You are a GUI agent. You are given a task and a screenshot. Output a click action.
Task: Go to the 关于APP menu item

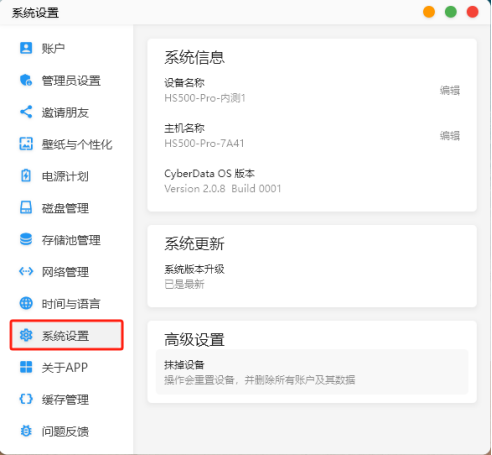pos(67,367)
